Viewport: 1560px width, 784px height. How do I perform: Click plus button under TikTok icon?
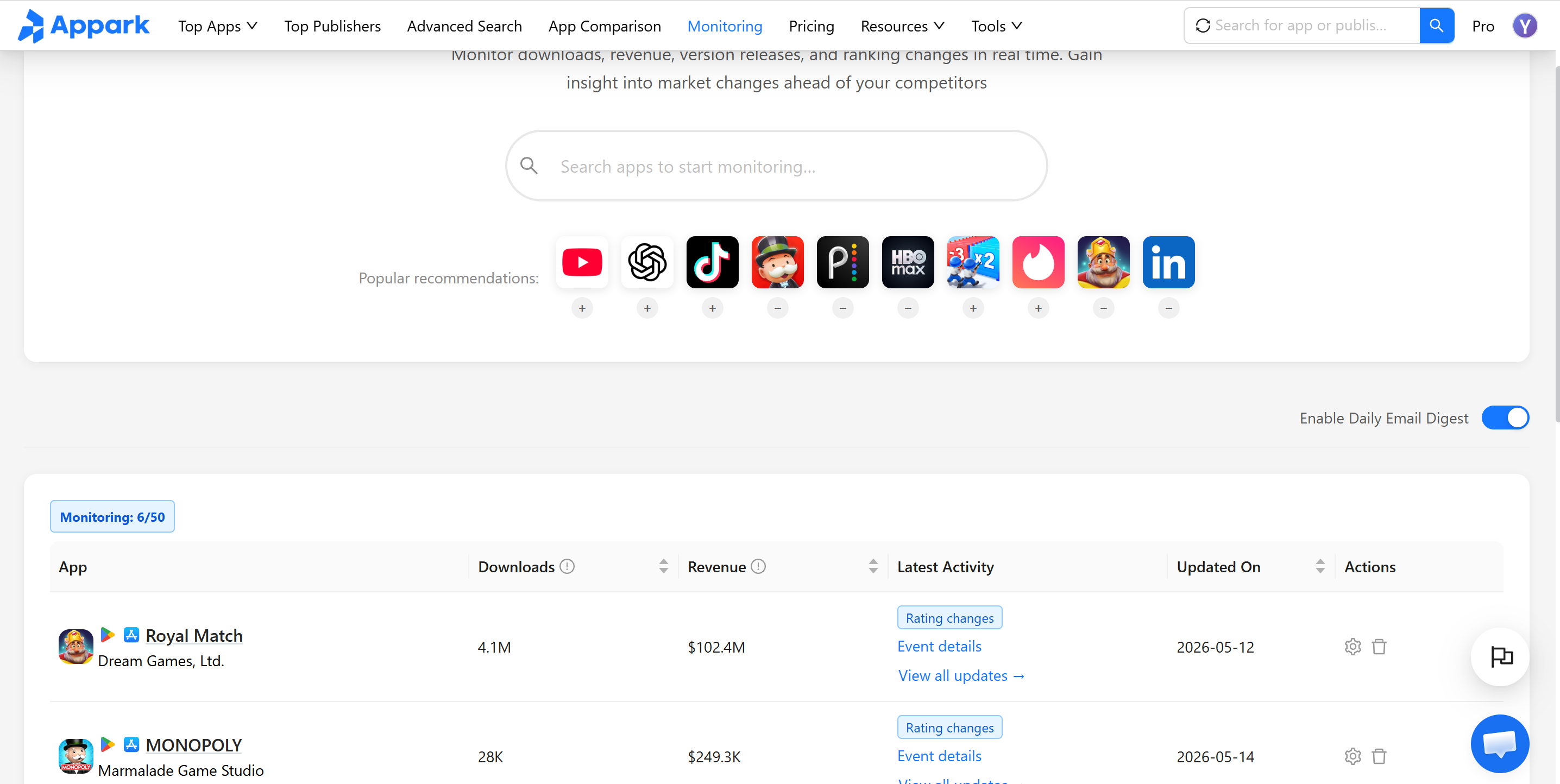pyautogui.click(x=712, y=308)
